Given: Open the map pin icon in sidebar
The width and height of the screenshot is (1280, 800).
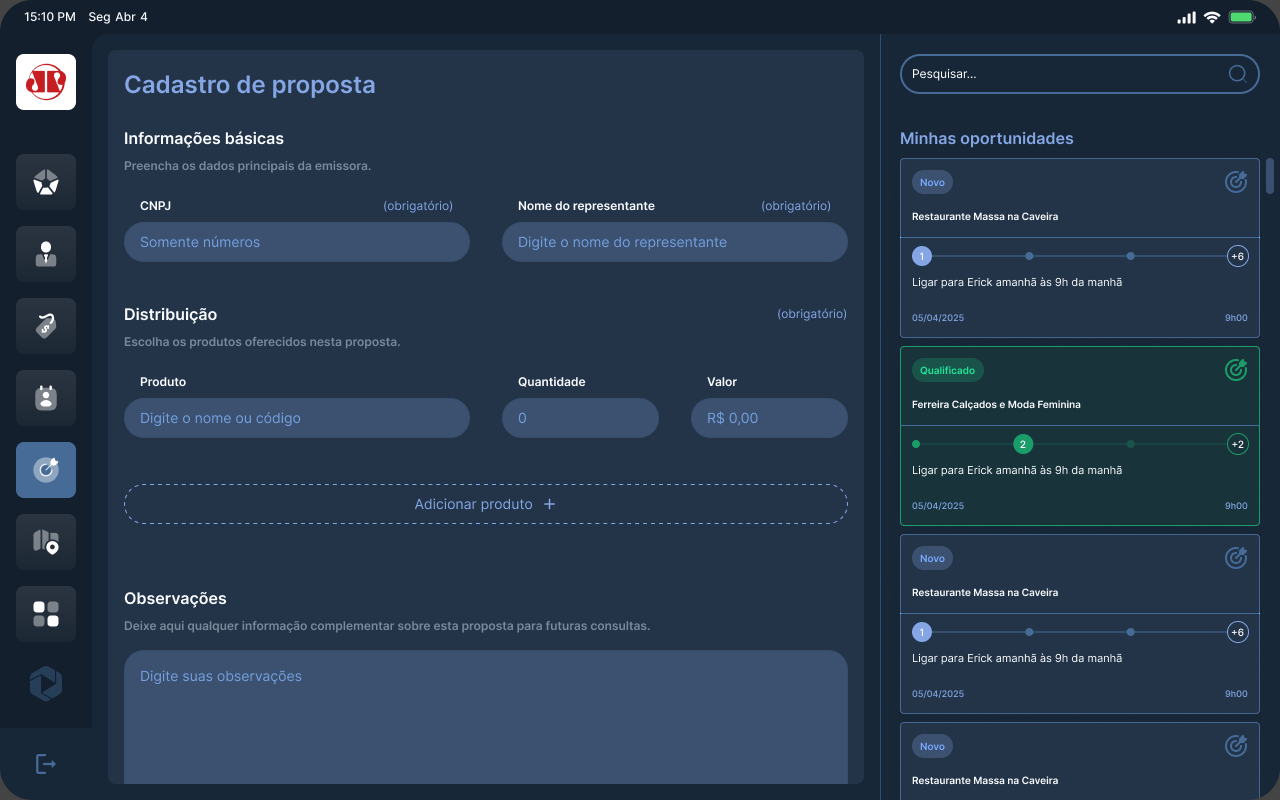Looking at the screenshot, I should (x=46, y=542).
